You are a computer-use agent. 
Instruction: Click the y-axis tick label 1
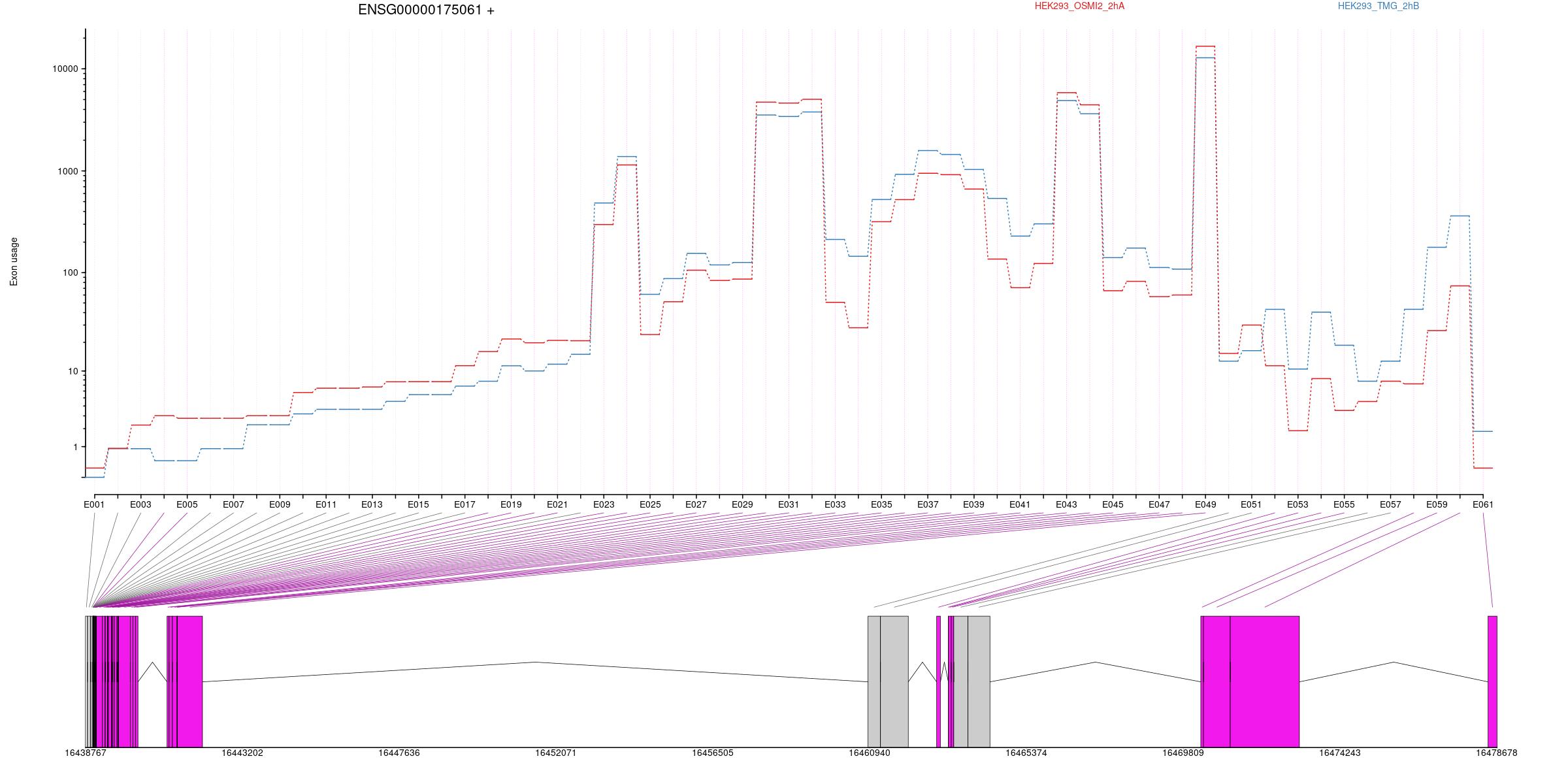(76, 447)
